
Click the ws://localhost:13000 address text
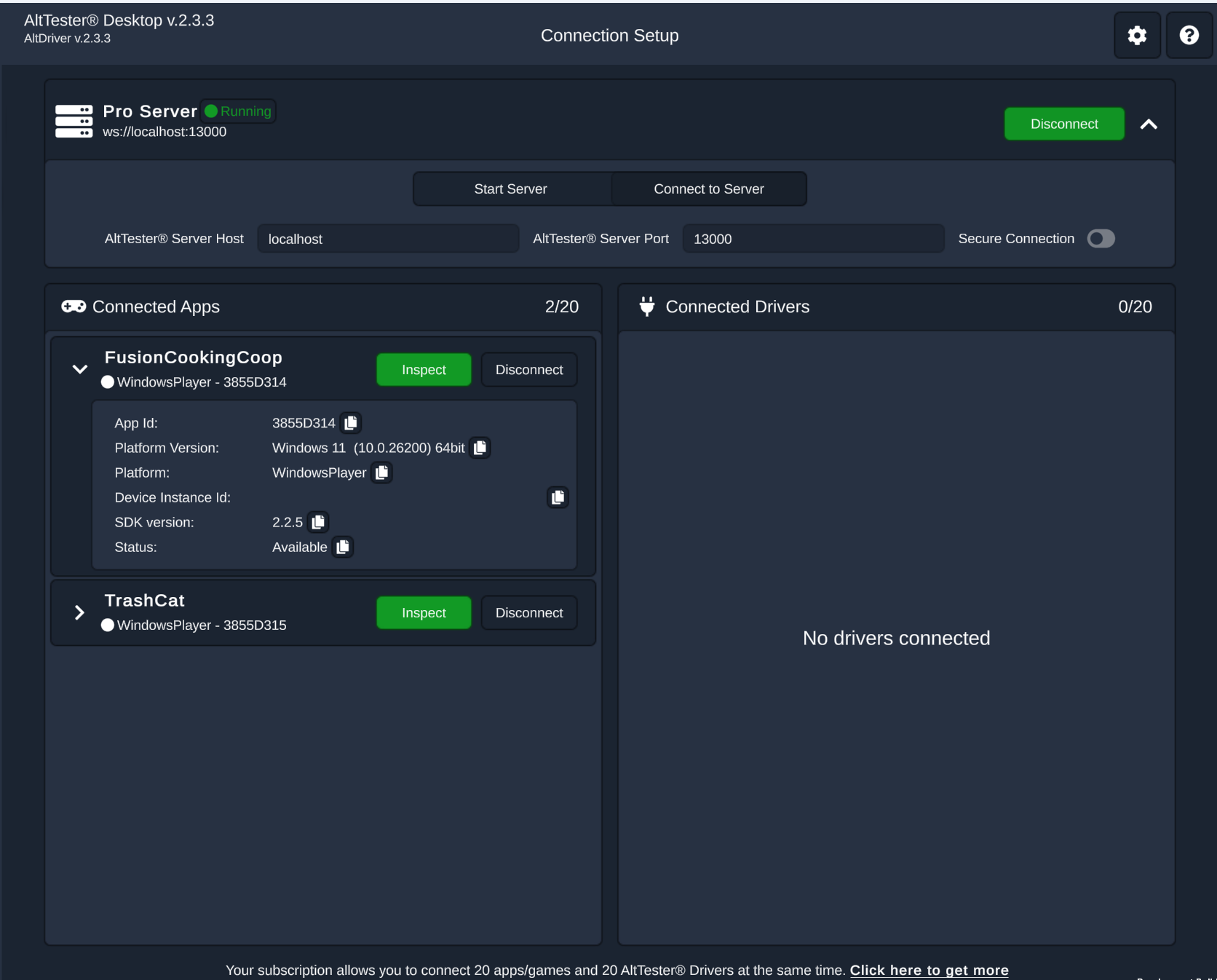coord(164,132)
